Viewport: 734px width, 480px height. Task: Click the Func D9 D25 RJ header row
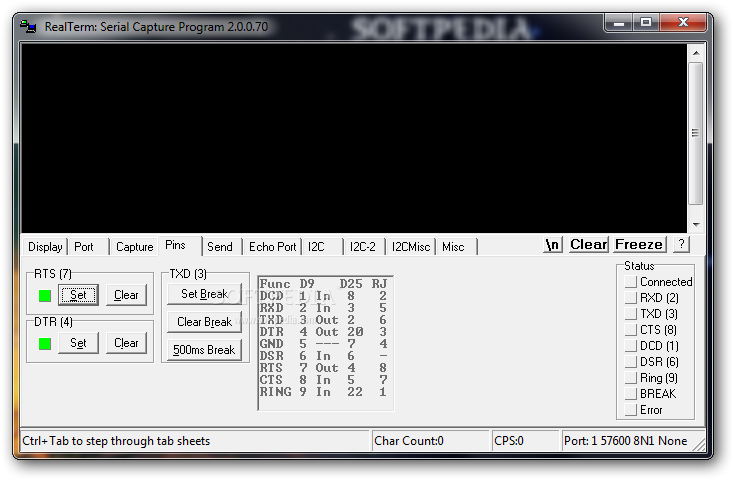click(323, 284)
